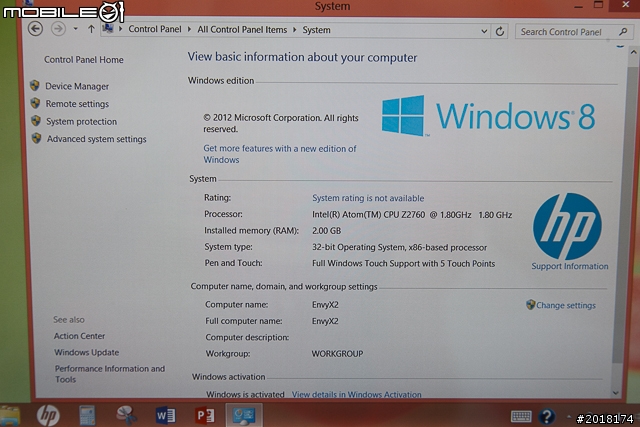Click the processor value Intel Atom Z2760

coord(412,215)
